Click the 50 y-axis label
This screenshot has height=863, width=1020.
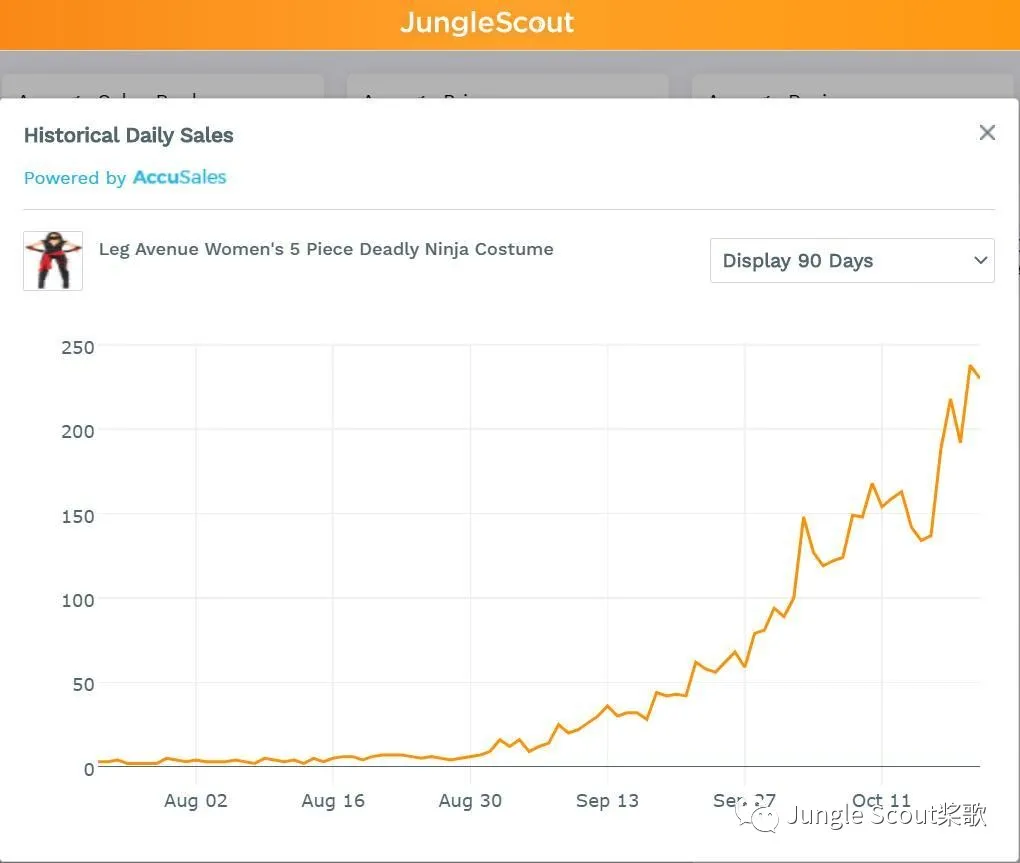[83, 684]
